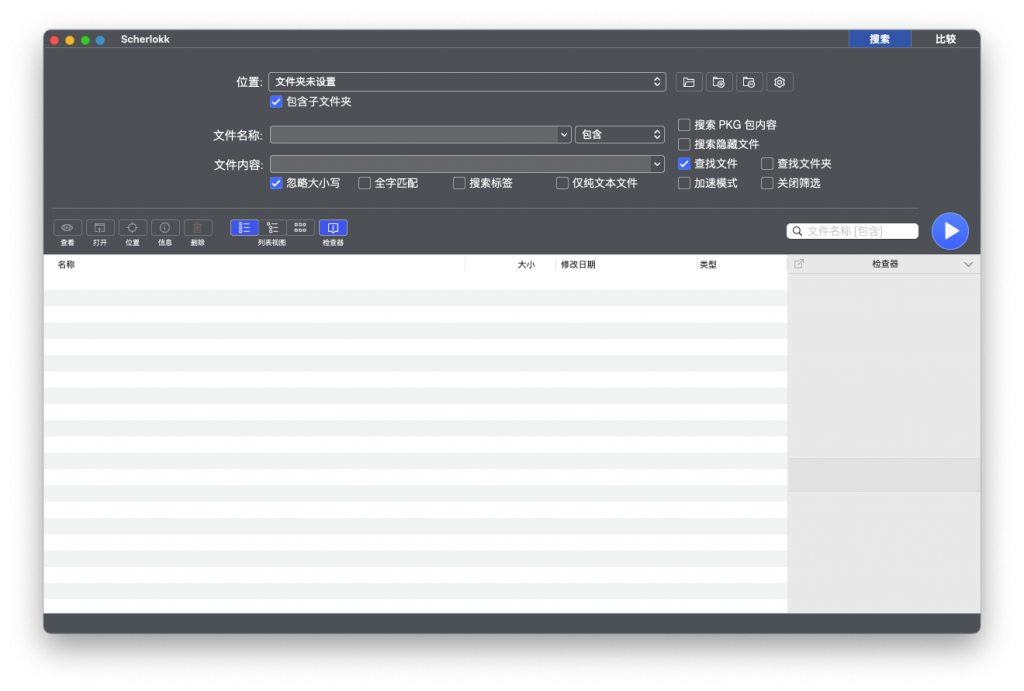Choose a folder with the open folder icon
1024x691 pixels.
pos(689,82)
